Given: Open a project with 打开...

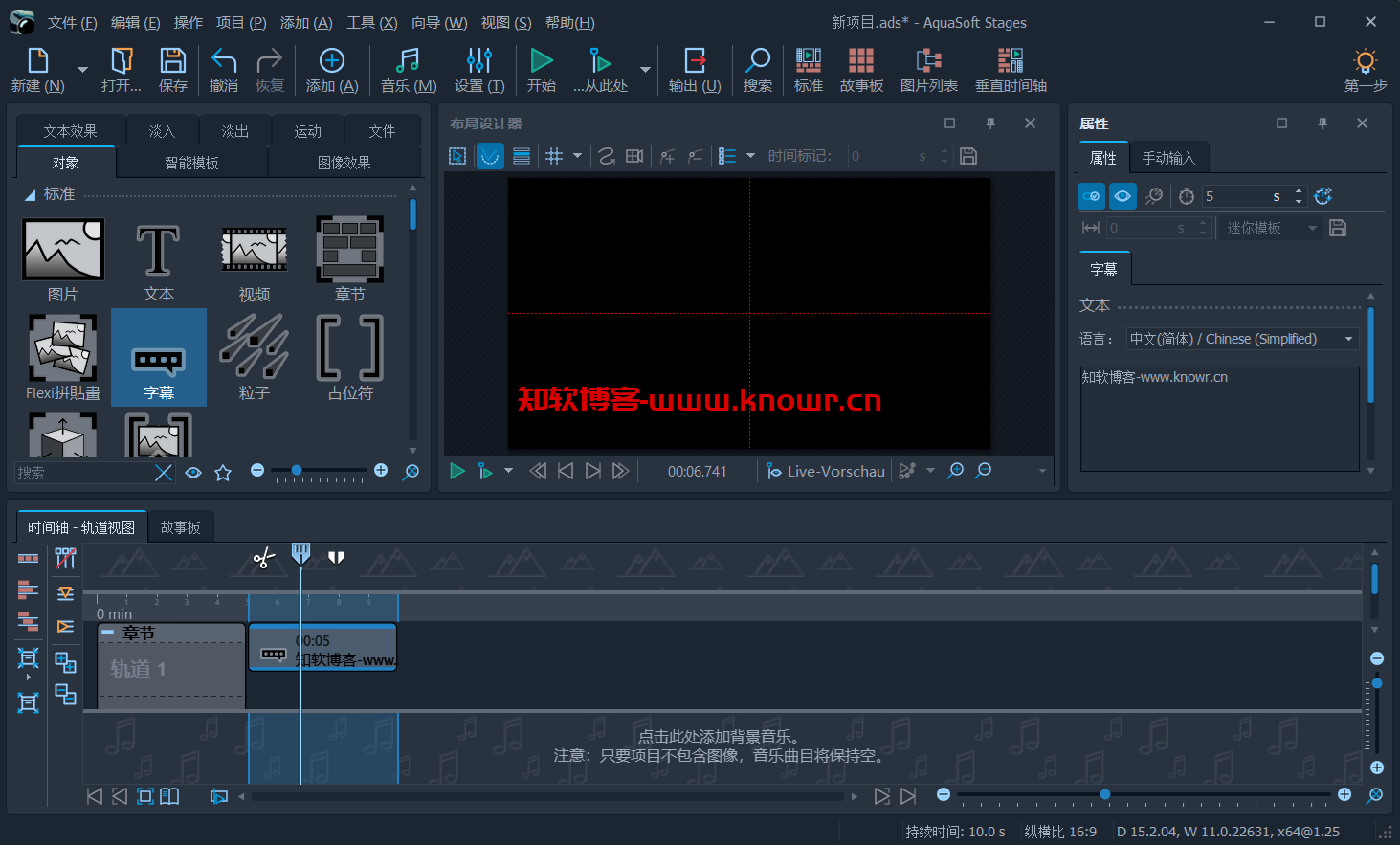Looking at the screenshot, I should point(122,71).
